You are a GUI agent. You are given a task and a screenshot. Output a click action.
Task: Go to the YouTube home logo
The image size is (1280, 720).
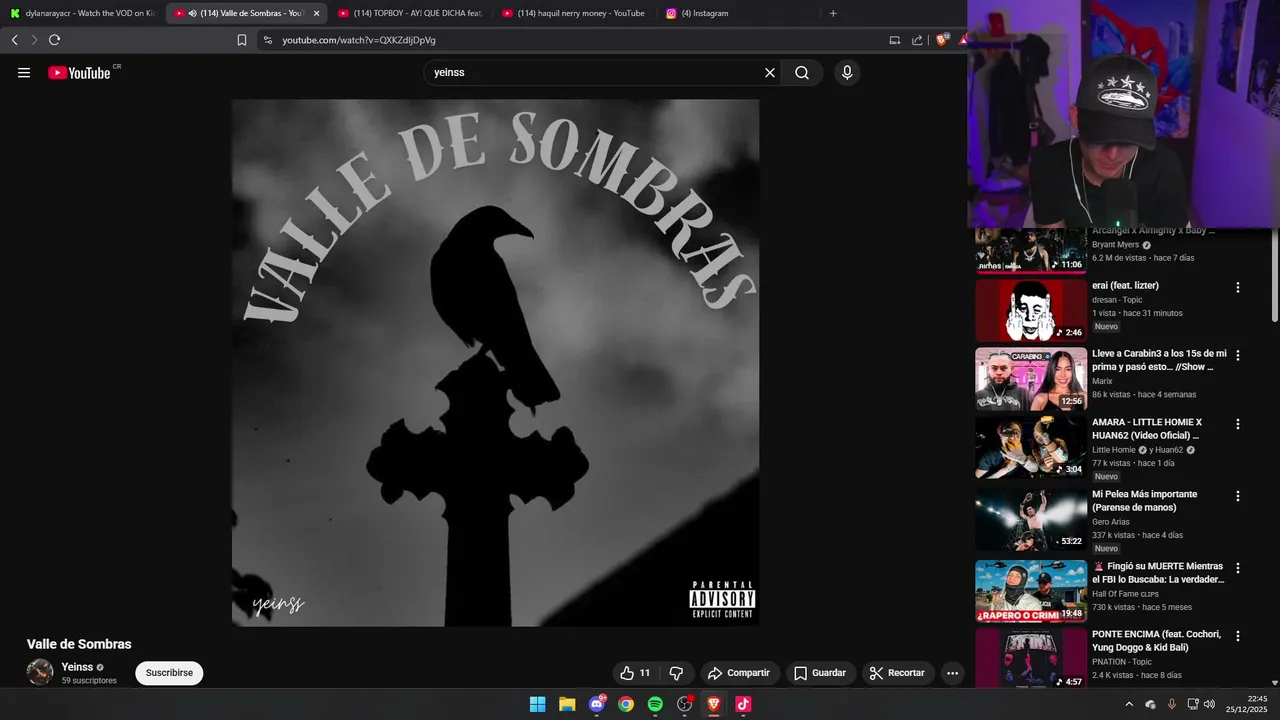click(79, 73)
